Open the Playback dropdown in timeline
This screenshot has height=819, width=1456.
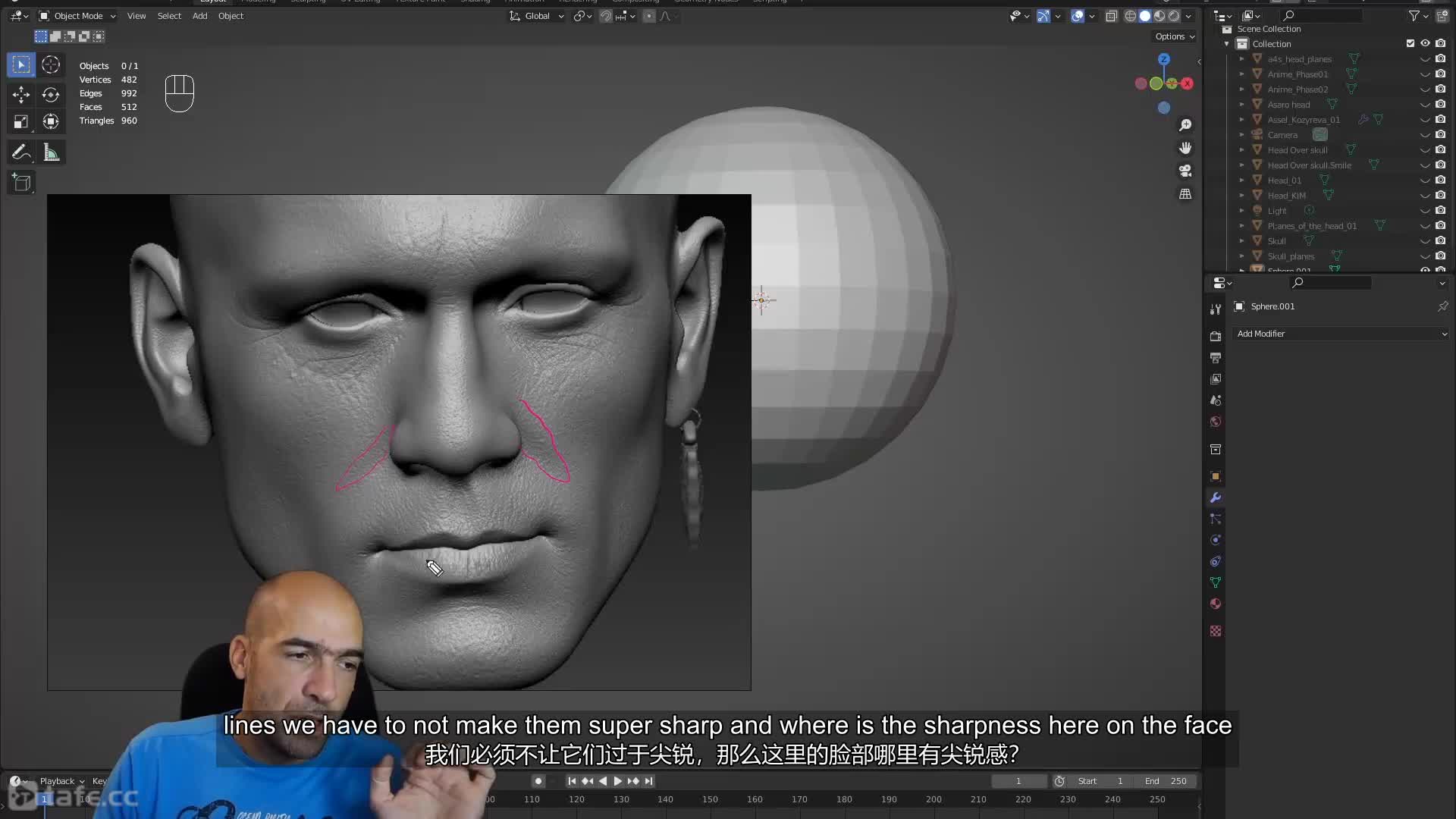click(x=61, y=781)
